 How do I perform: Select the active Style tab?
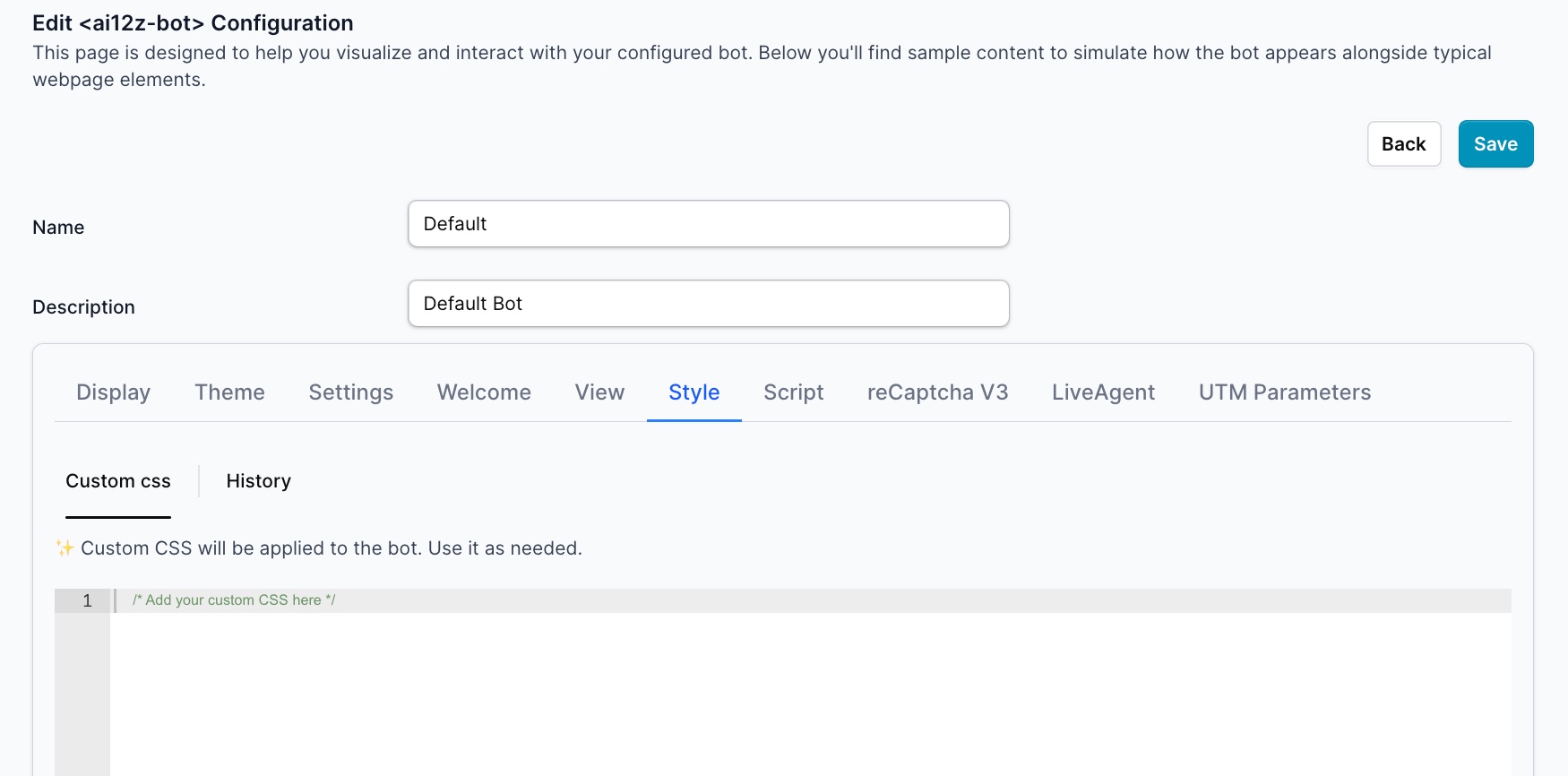(694, 392)
